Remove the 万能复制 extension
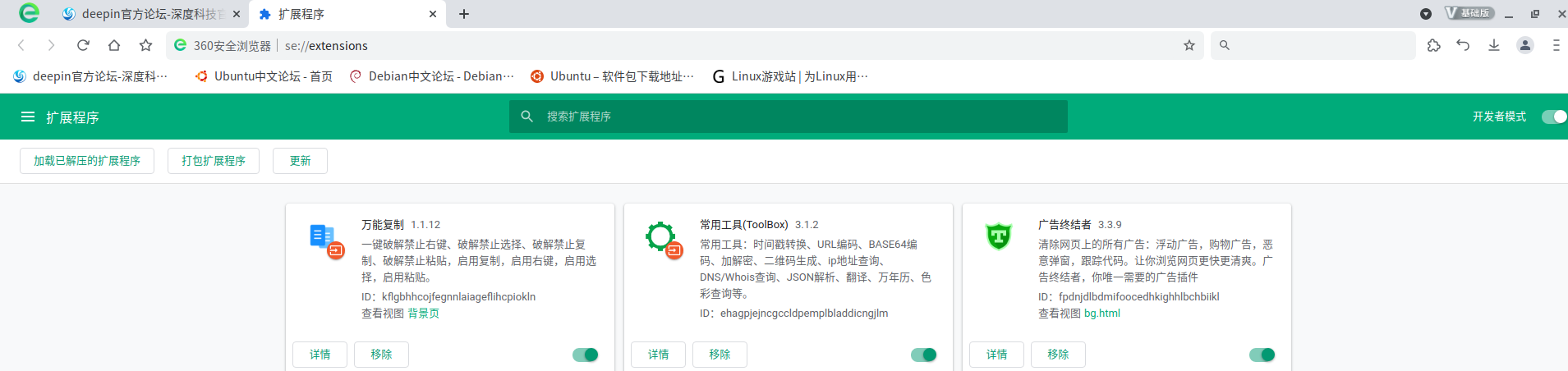This screenshot has width=1568, height=371. [x=381, y=355]
